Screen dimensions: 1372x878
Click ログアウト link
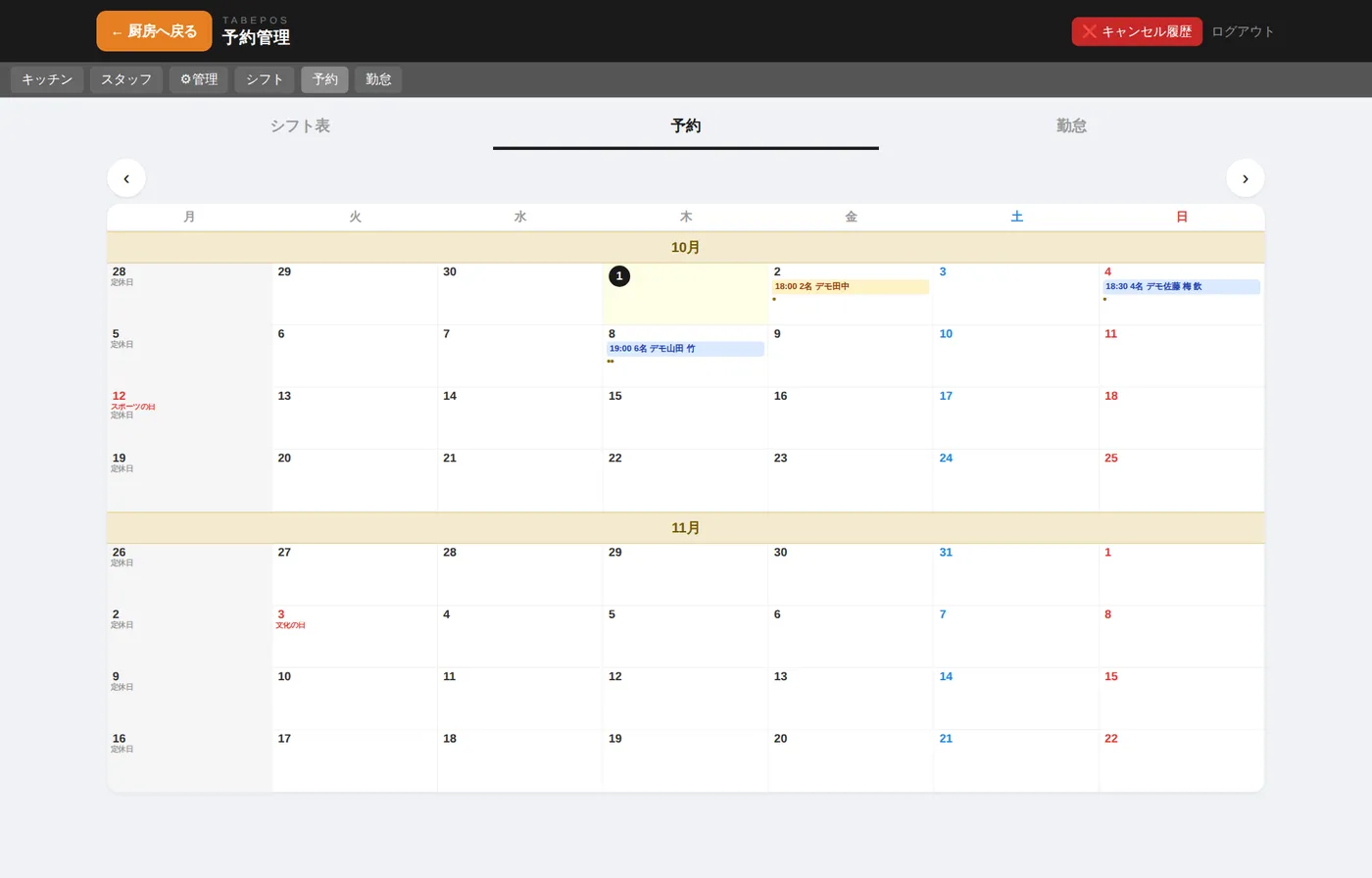(1243, 31)
